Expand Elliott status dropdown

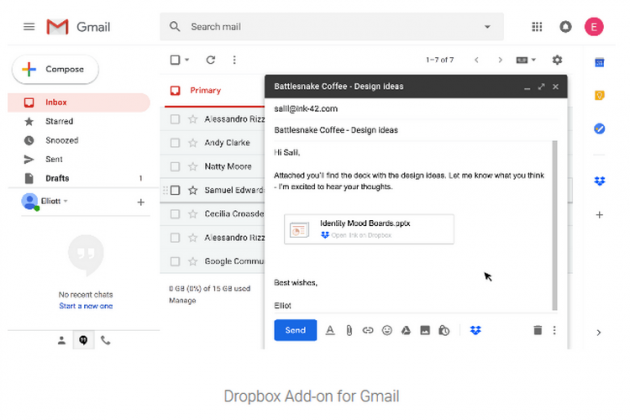tap(65, 201)
